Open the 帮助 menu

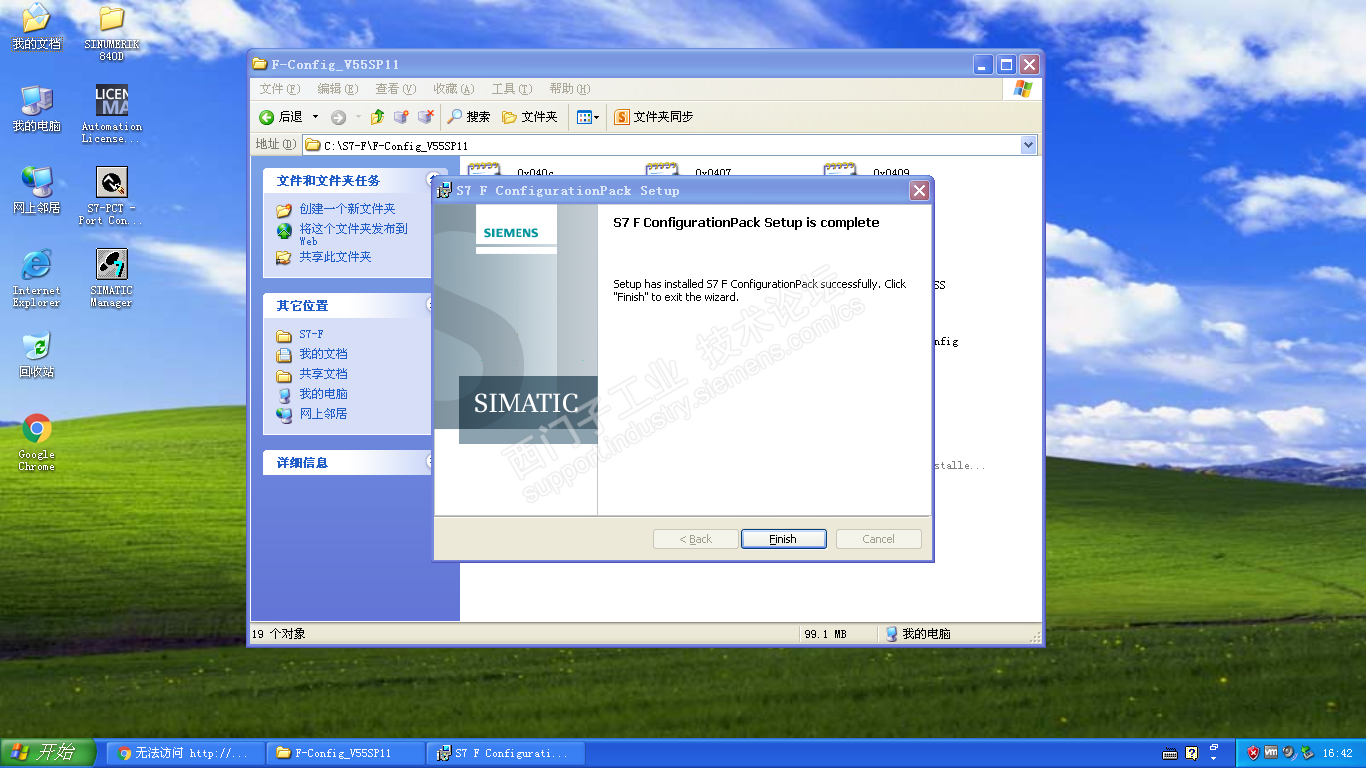click(x=569, y=89)
